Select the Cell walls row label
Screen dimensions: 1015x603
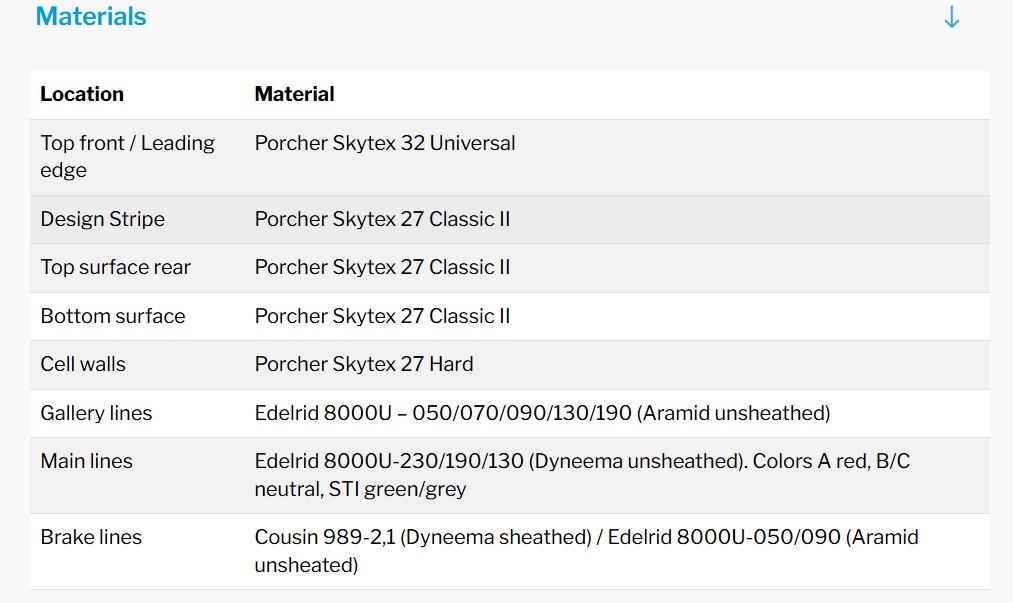pyautogui.click(x=83, y=364)
